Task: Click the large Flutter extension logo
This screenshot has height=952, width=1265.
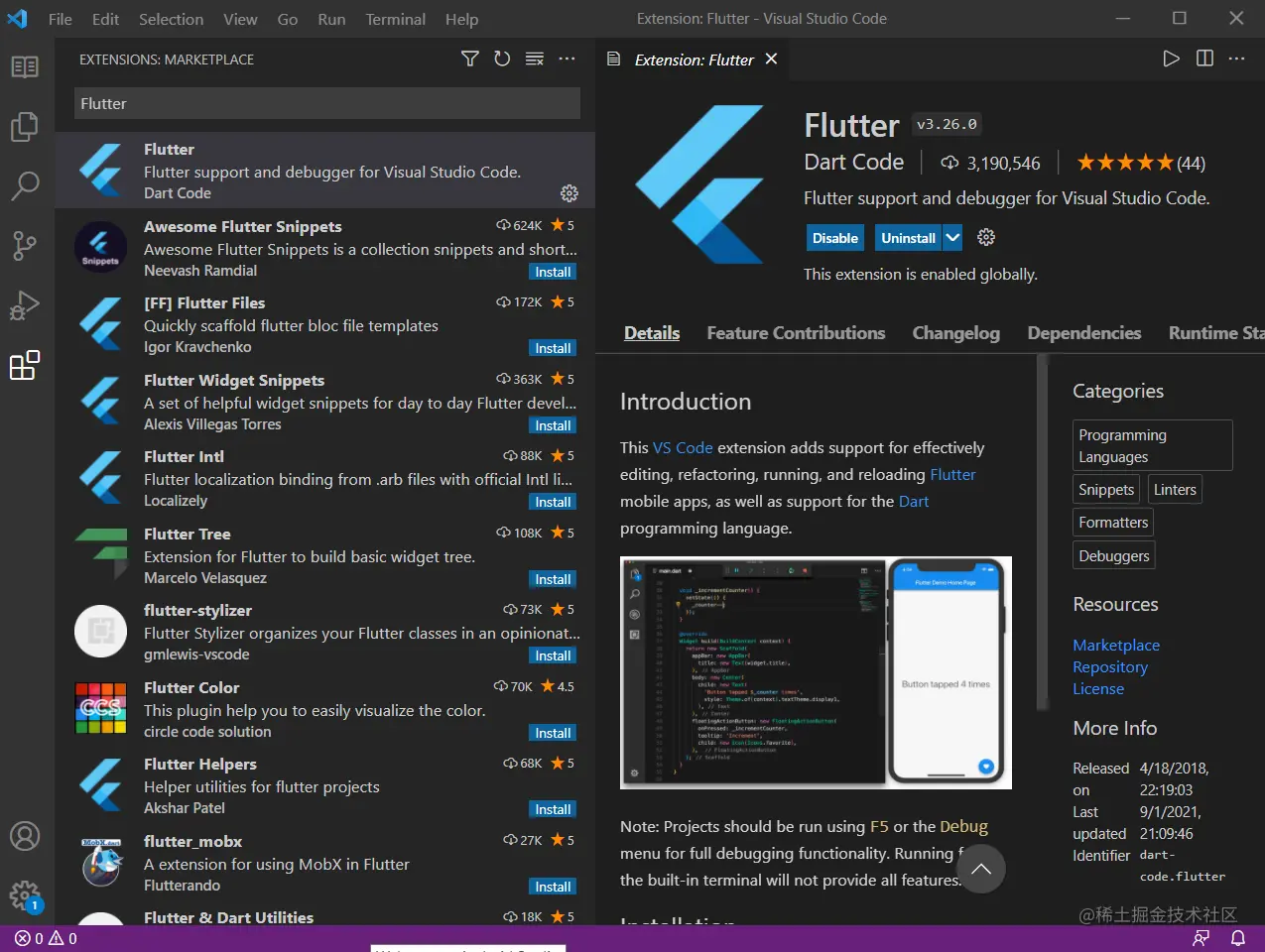Action: tap(699, 183)
